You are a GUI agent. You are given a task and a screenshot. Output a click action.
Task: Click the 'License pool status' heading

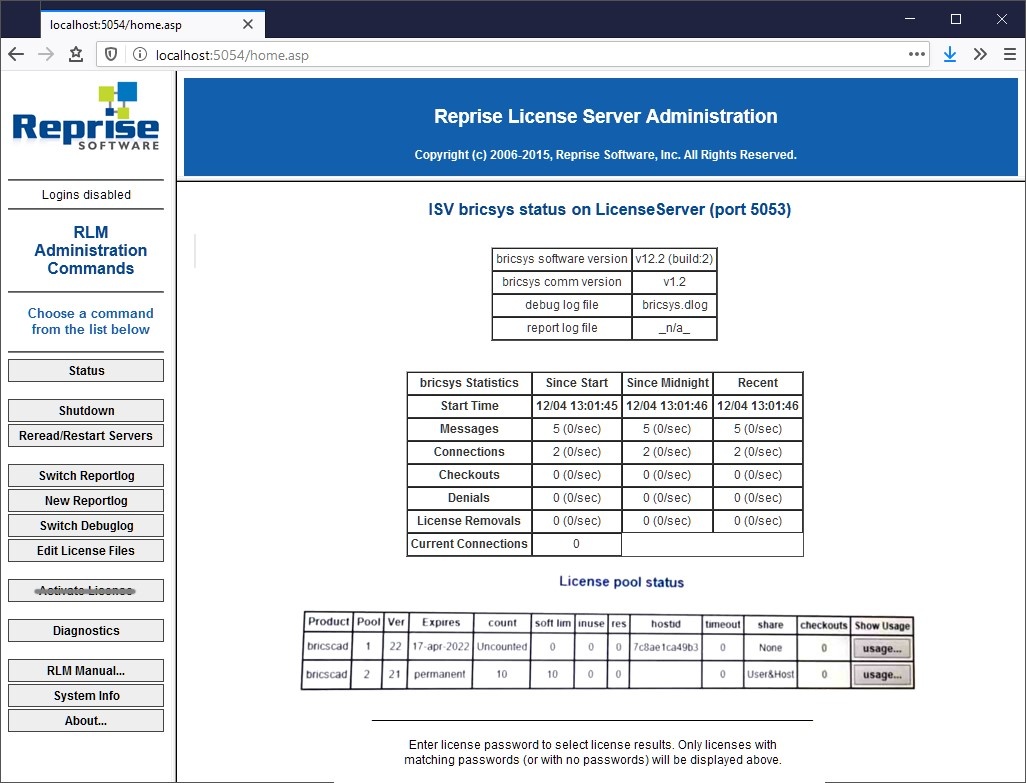coord(622,582)
